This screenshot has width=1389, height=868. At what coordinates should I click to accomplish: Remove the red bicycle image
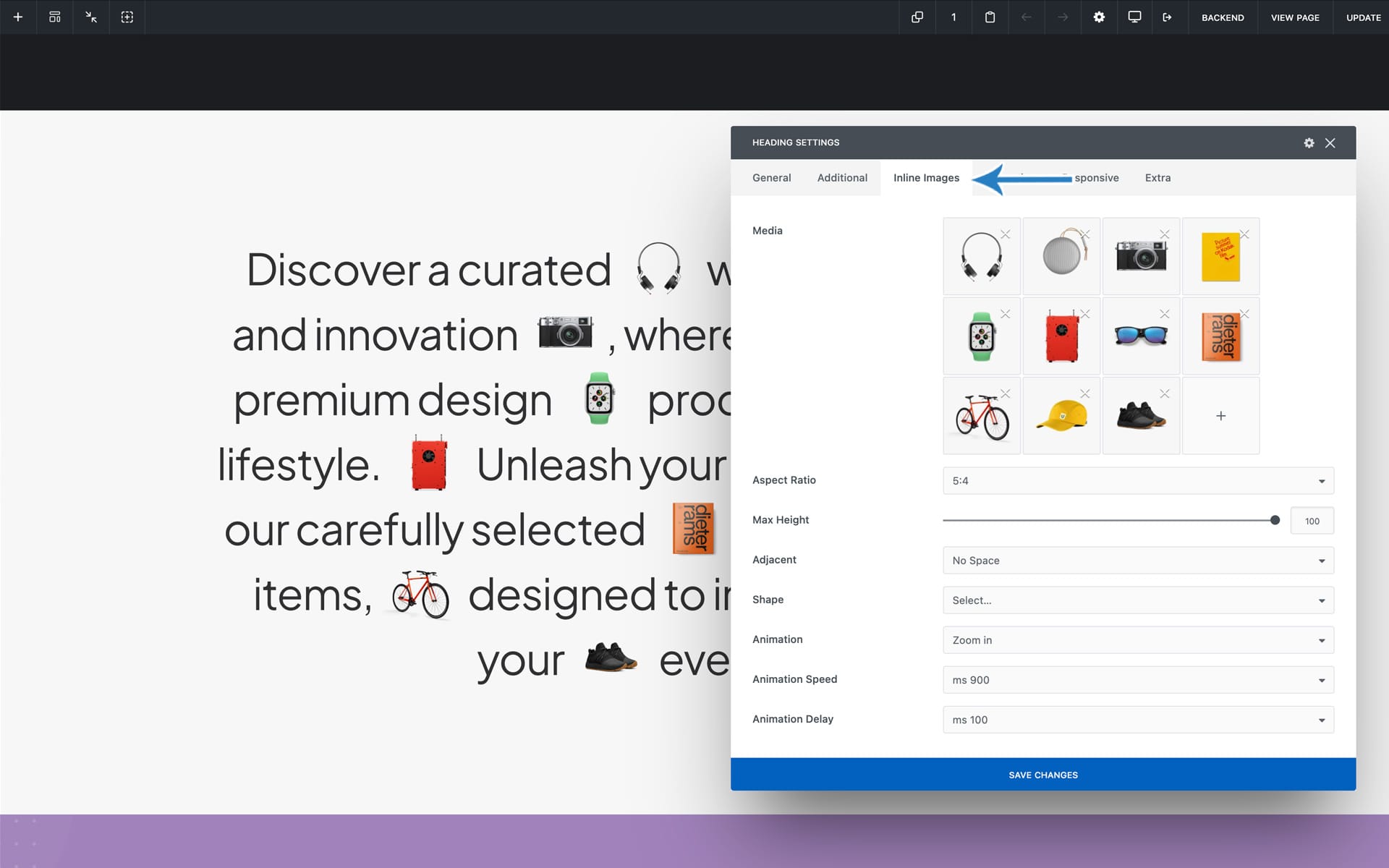click(1006, 393)
